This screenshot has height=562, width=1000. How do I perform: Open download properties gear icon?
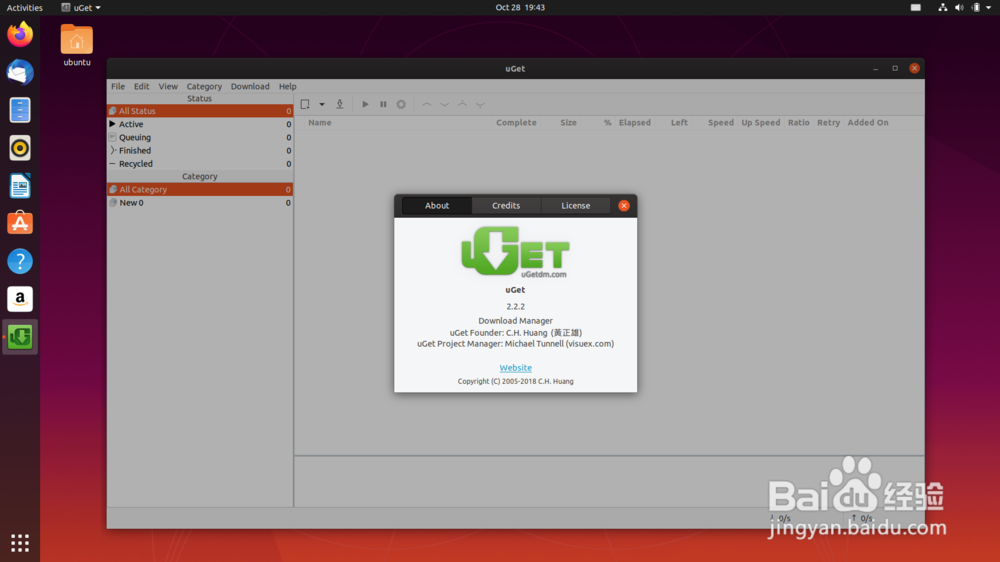401,104
